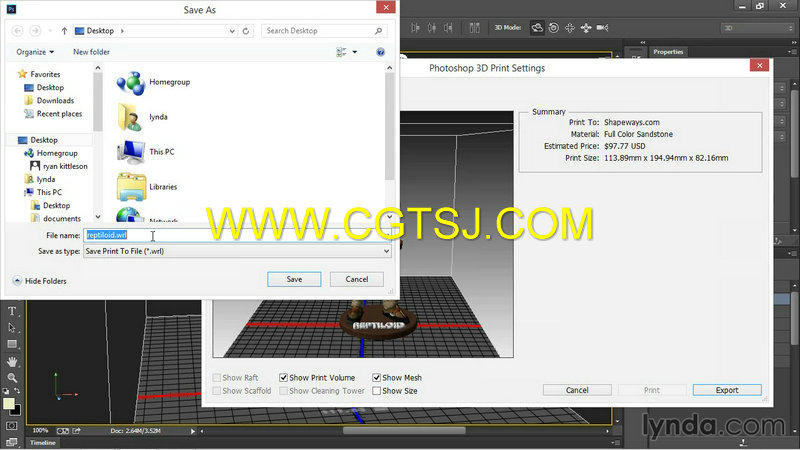Click the Search Desktop field
The height and width of the screenshot is (450, 800).
coord(324,31)
